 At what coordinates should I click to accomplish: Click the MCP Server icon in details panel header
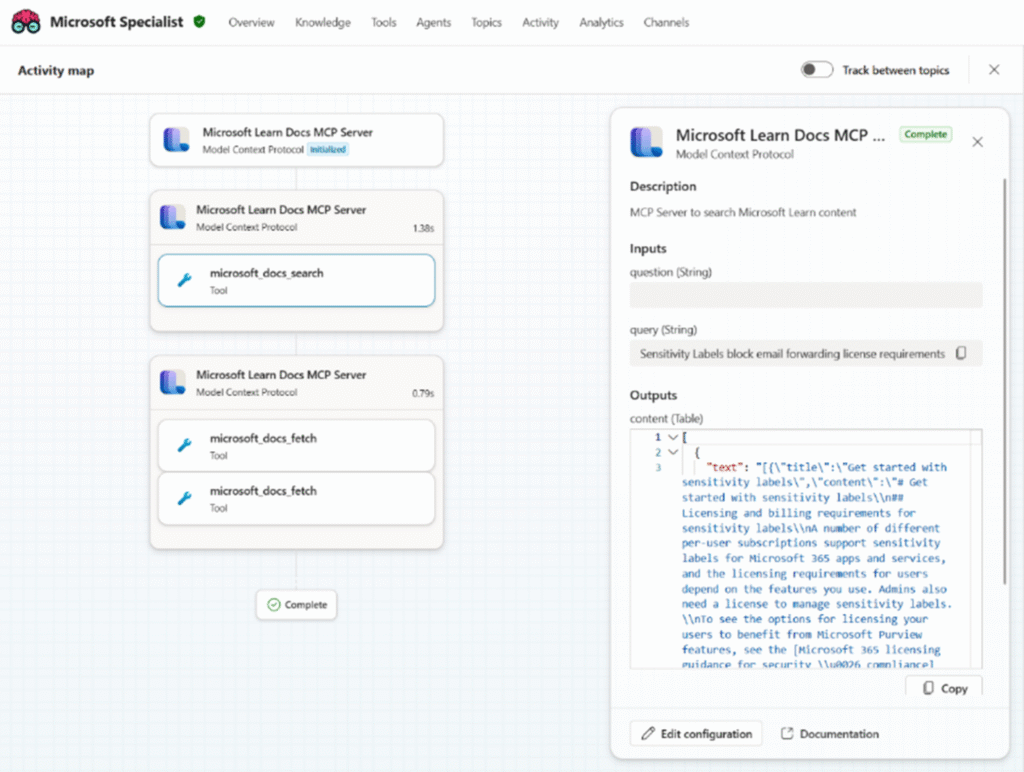tap(647, 142)
